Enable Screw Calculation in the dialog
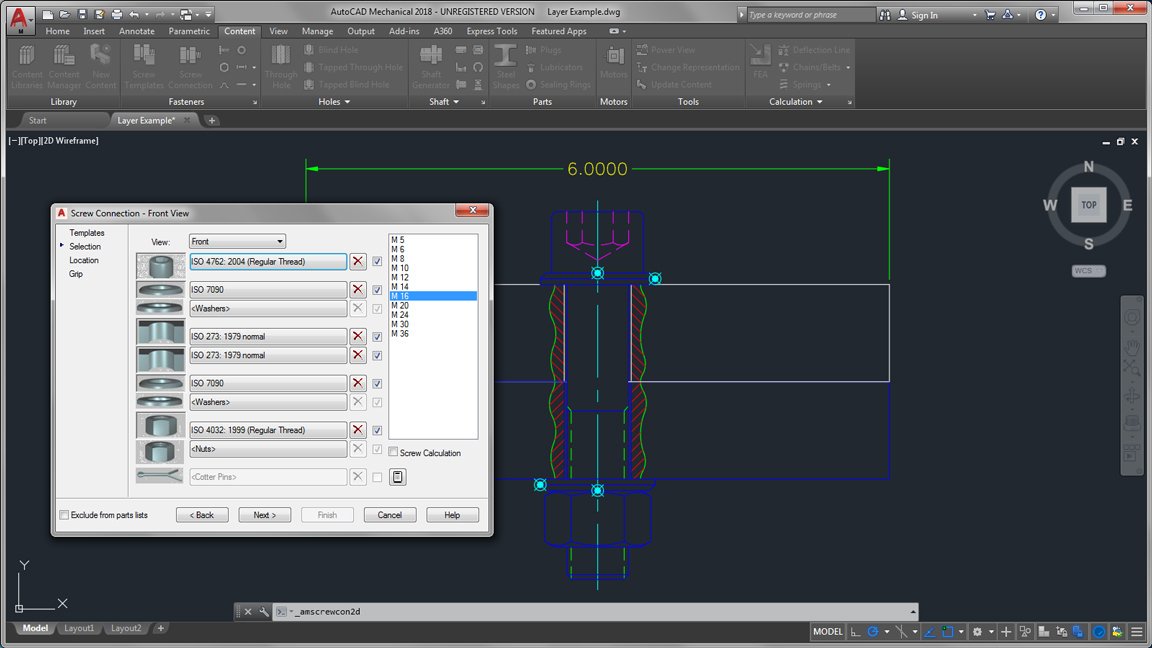The width and height of the screenshot is (1152, 648). 393,452
